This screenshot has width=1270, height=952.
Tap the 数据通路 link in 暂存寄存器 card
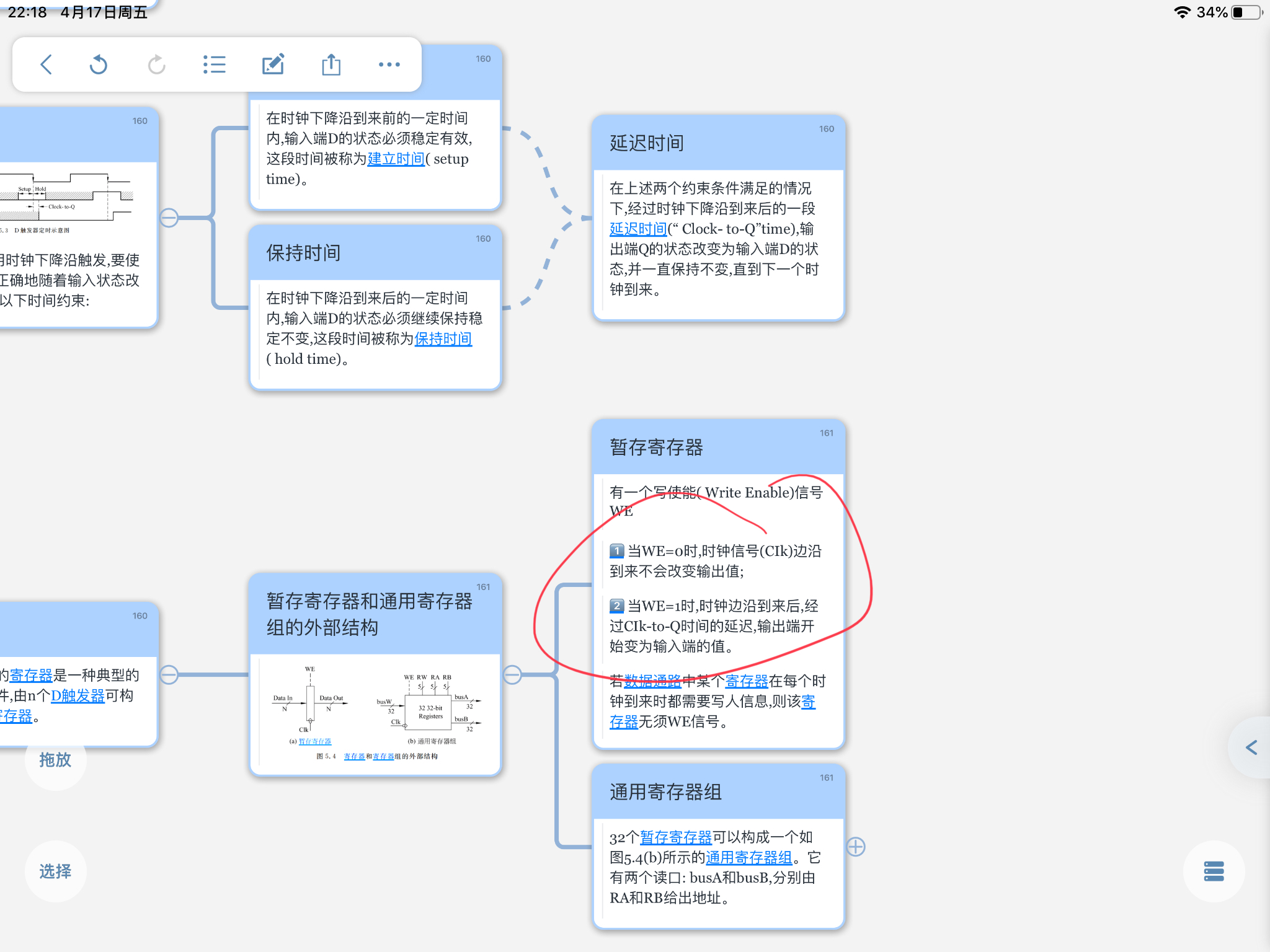(652, 681)
